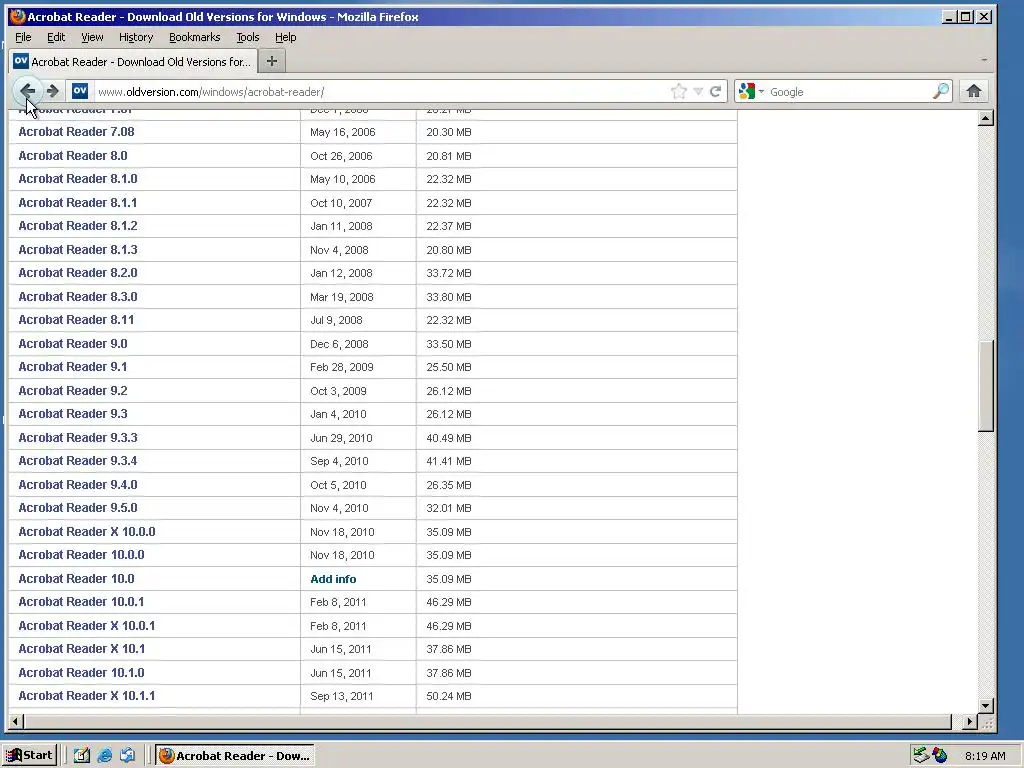Open the Acrobat Reader 9.4.0 link
Screen dimensions: 1024x768
pyautogui.click(x=78, y=485)
